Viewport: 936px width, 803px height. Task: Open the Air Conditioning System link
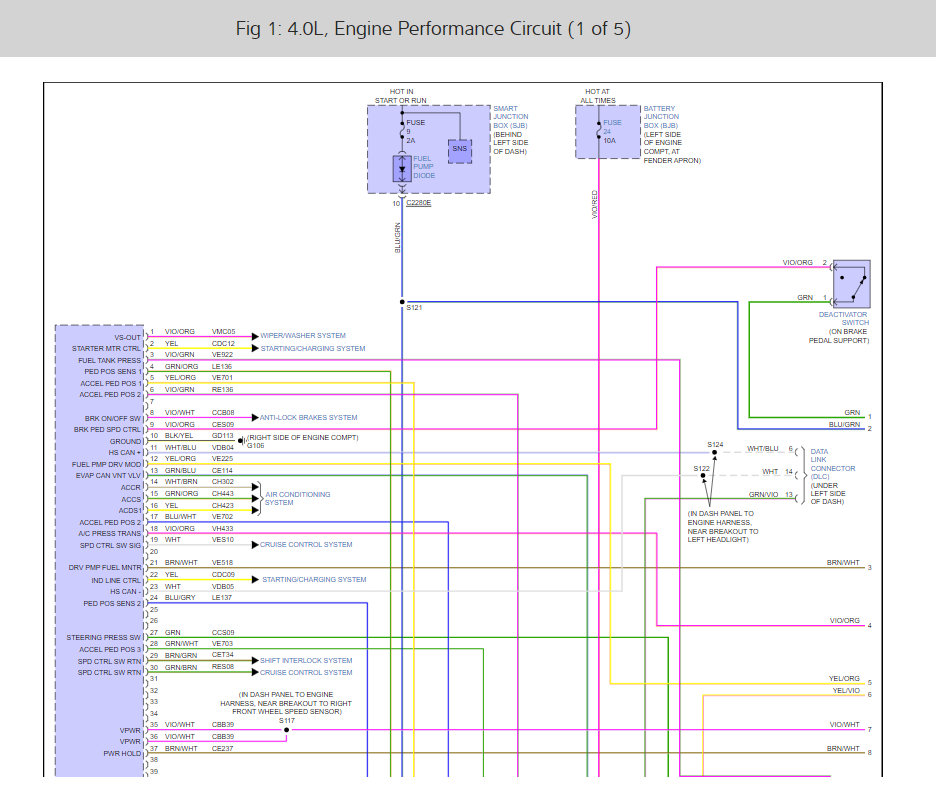[297, 499]
